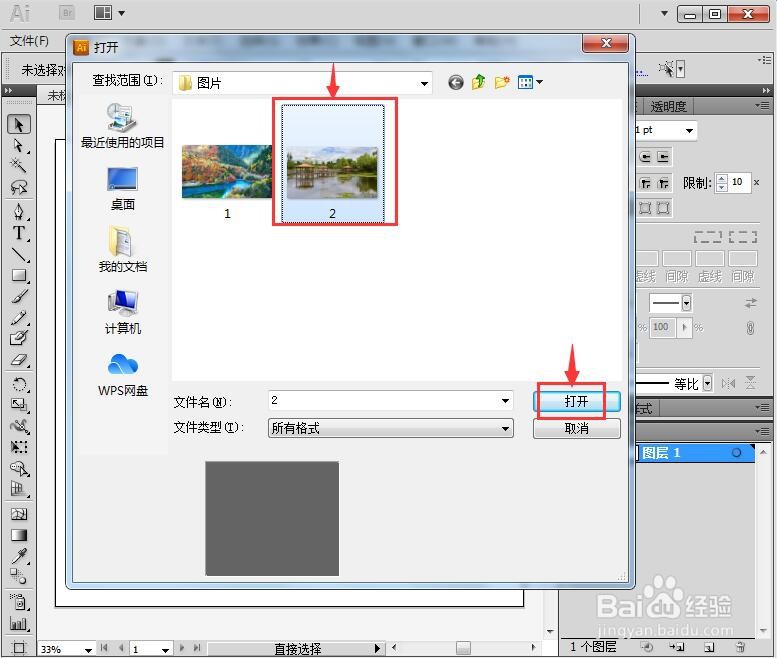This screenshot has height=658, width=777.
Task: Select the Paintbrush tool
Action: click(x=19, y=296)
